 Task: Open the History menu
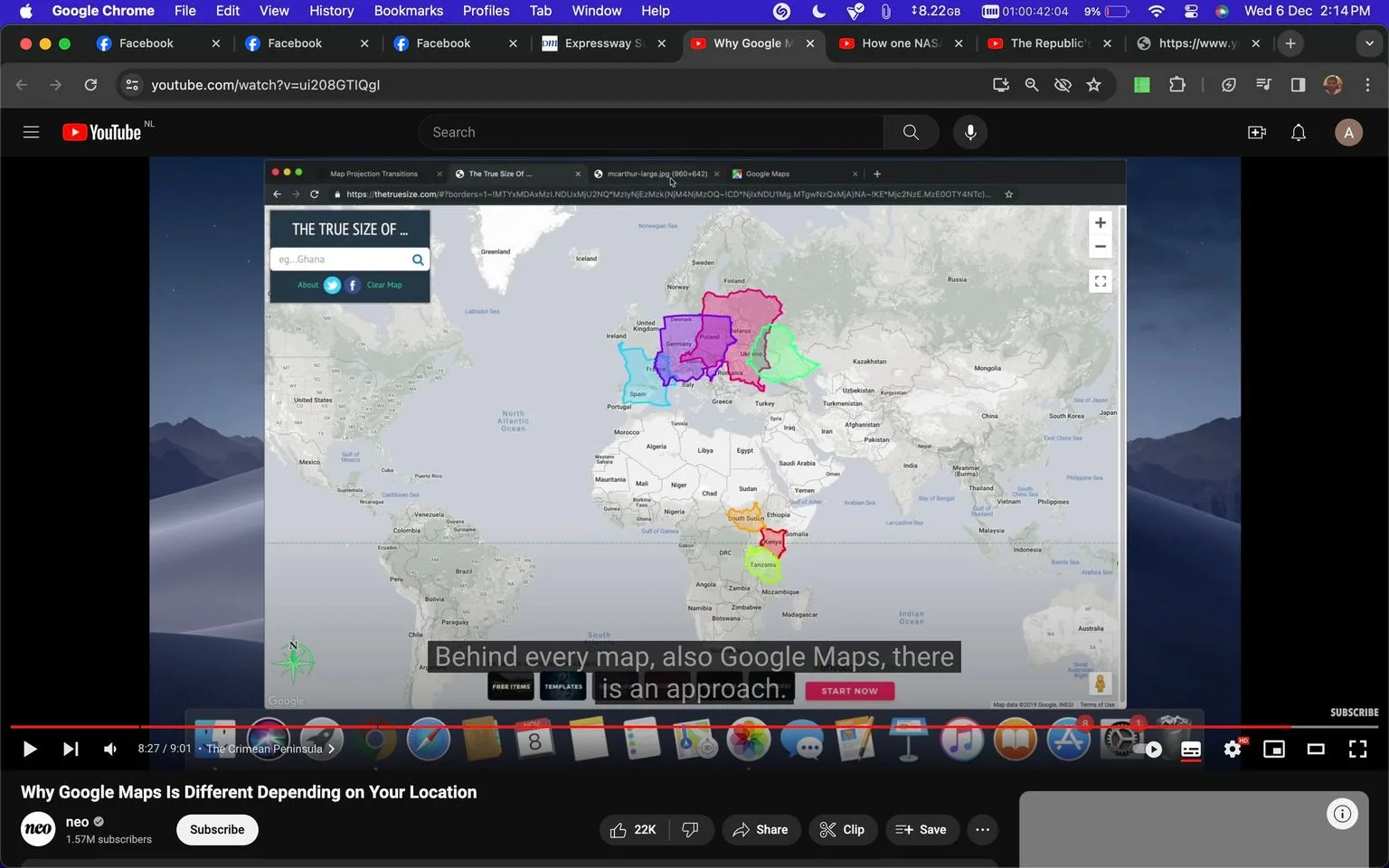331,11
